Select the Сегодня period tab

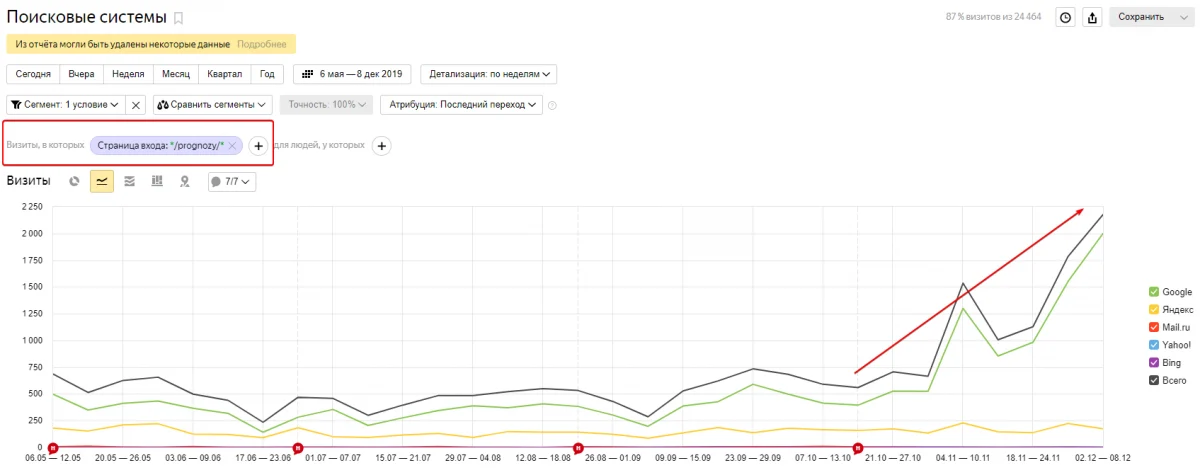(33, 74)
